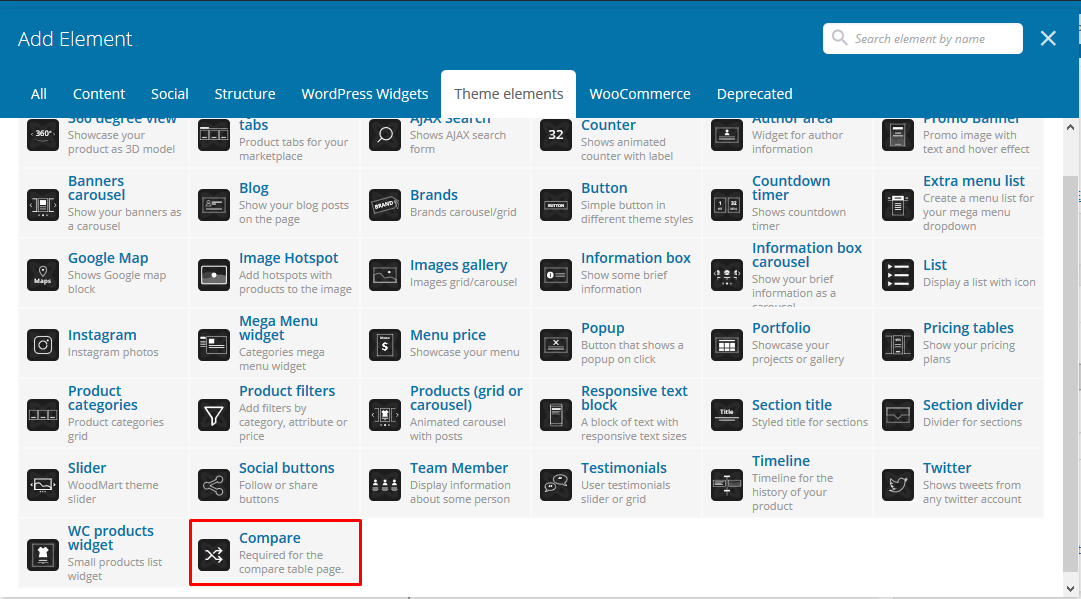Show All elements tab
The height and width of the screenshot is (599, 1081).
click(39, 94)
